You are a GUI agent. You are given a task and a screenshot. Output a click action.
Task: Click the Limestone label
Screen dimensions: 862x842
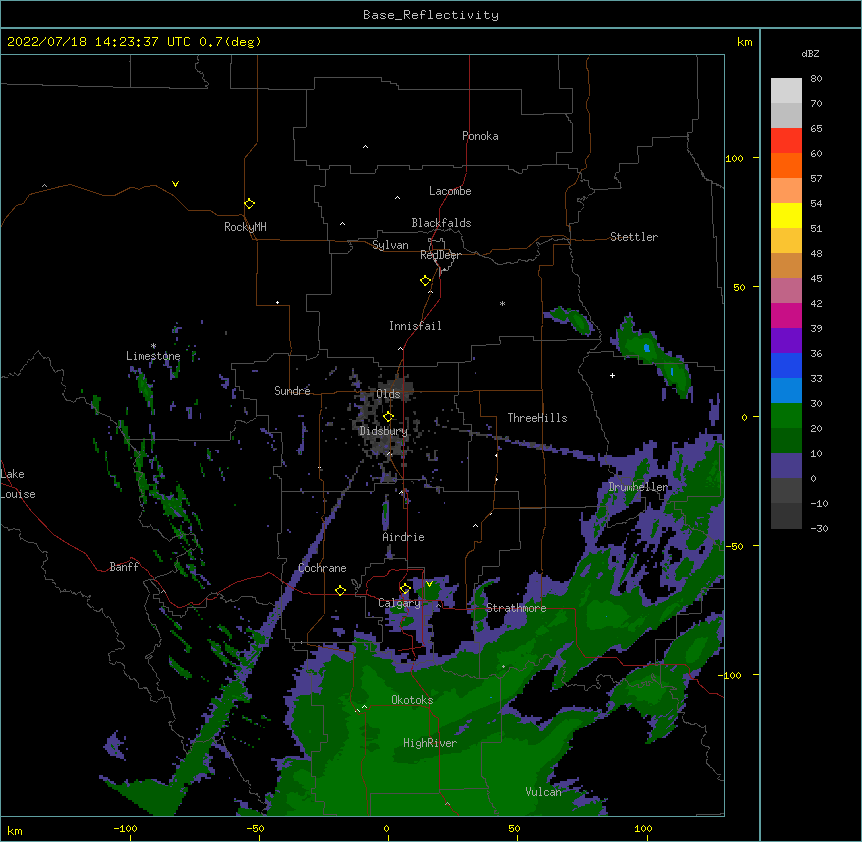pos(153,356)
